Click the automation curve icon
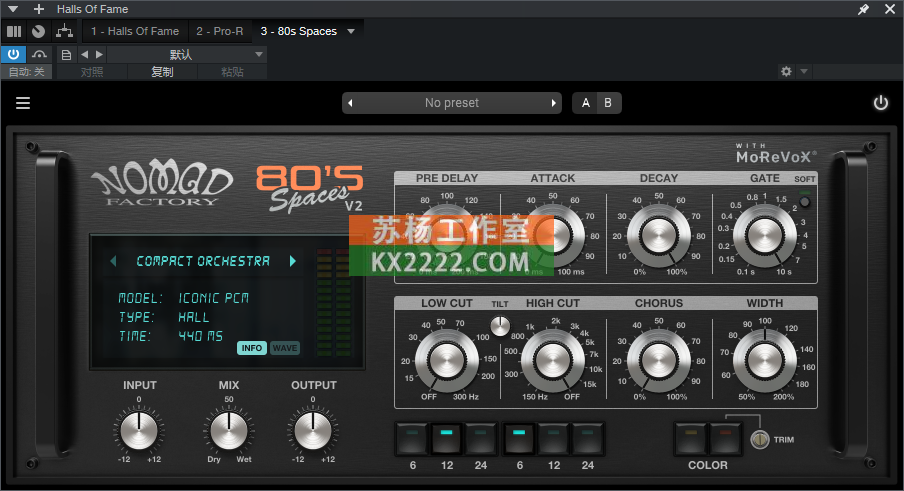This screenshot has width=904, height=491. (39, 55)
